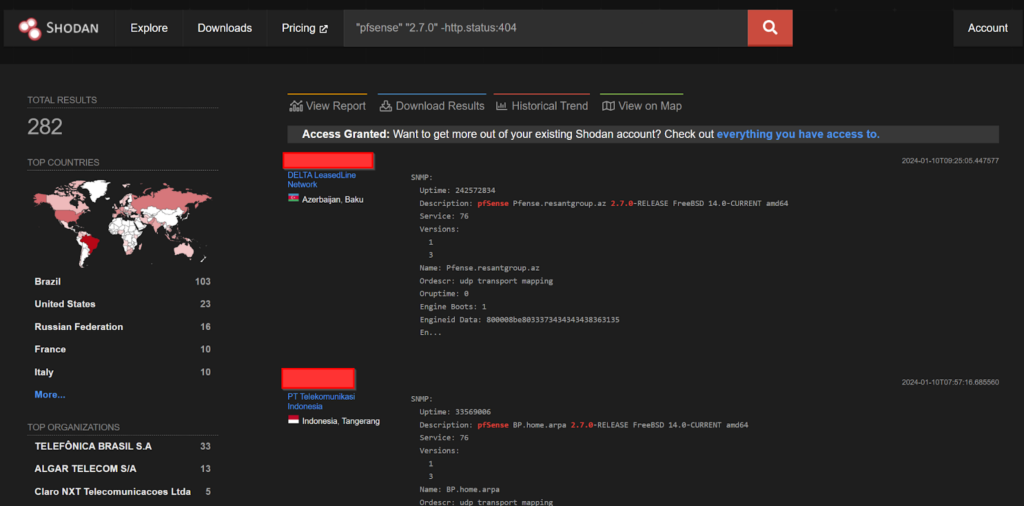Screen dimensions: 1024x506
Task: Click More... under Top Countries
Action: click(x=50, y=394)
